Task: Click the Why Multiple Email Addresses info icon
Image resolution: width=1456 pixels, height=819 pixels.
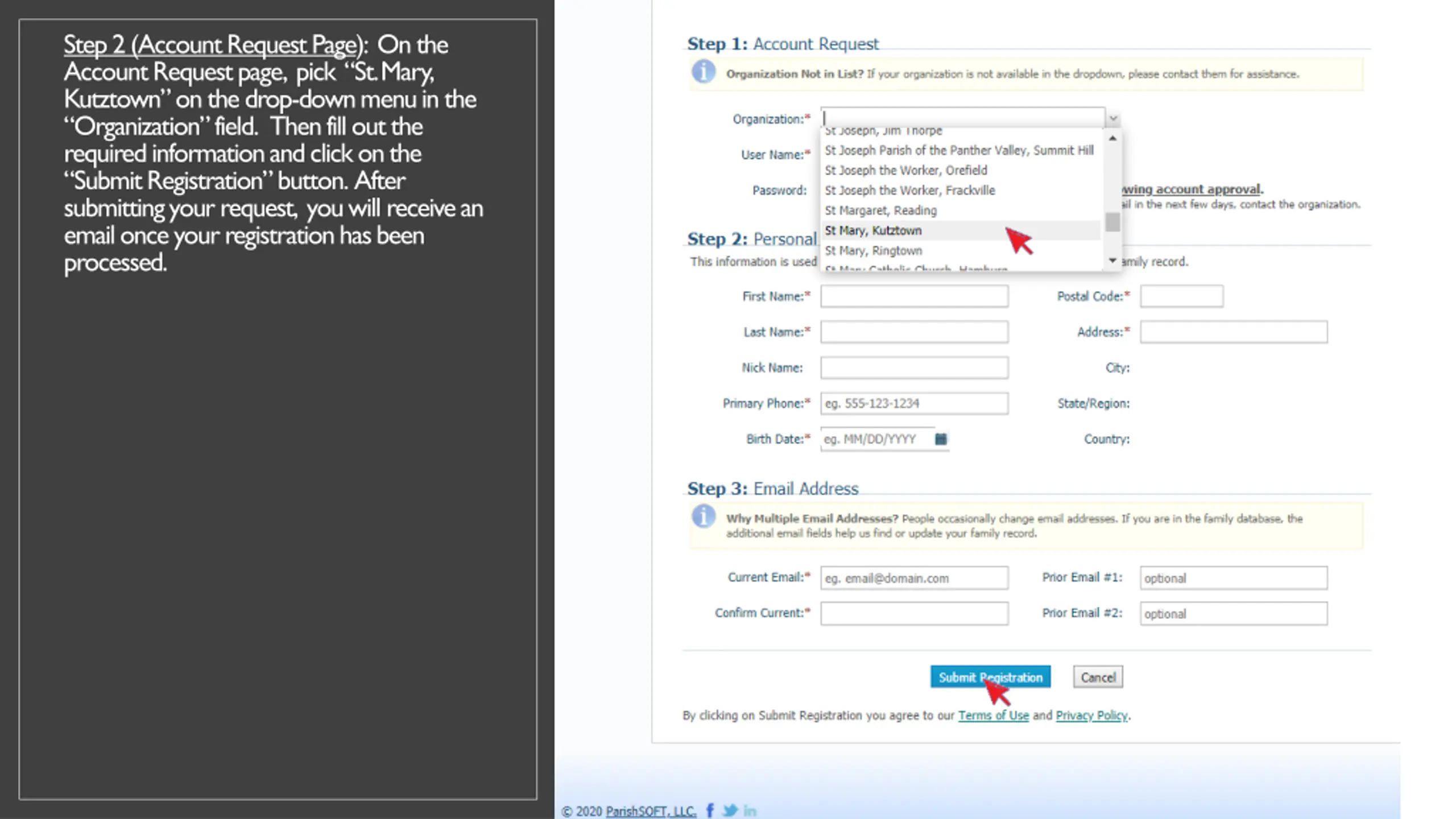Action: (704, 516)
